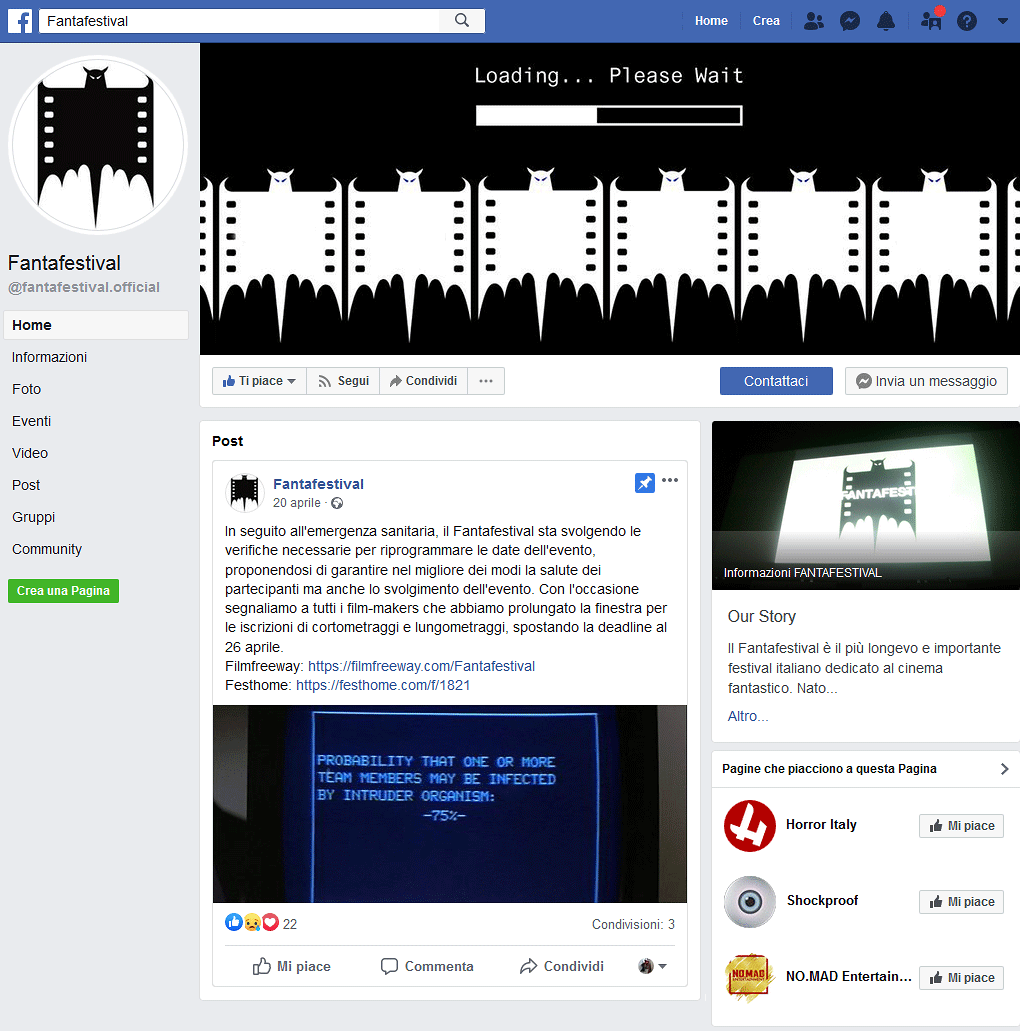Open Foto in the sidebar

(26, 389)
